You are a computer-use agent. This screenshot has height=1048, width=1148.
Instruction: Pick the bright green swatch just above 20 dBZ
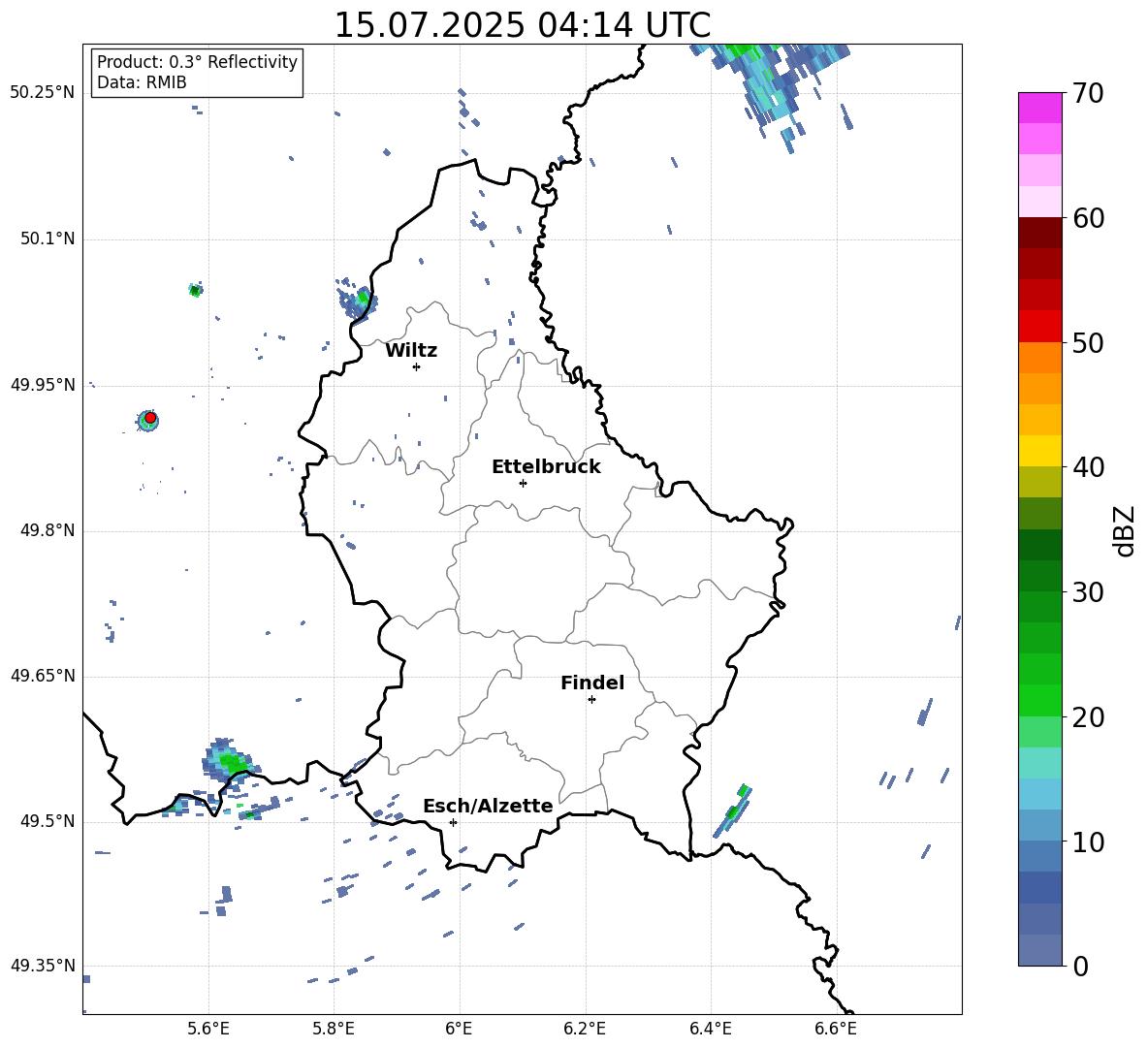(x=1039, y=700)
